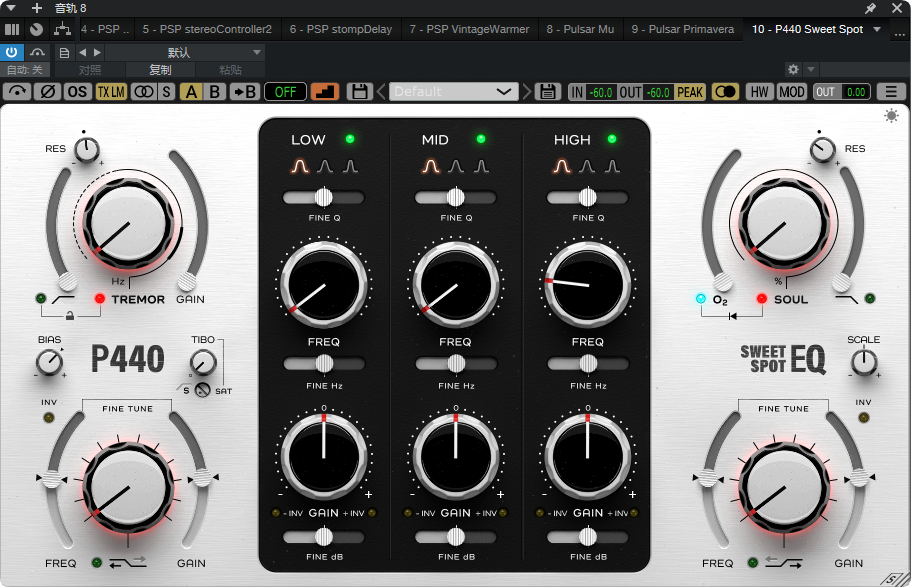Click the HW toolbar button
Viewport: 911px width, 587px height.
pos(759,92)
